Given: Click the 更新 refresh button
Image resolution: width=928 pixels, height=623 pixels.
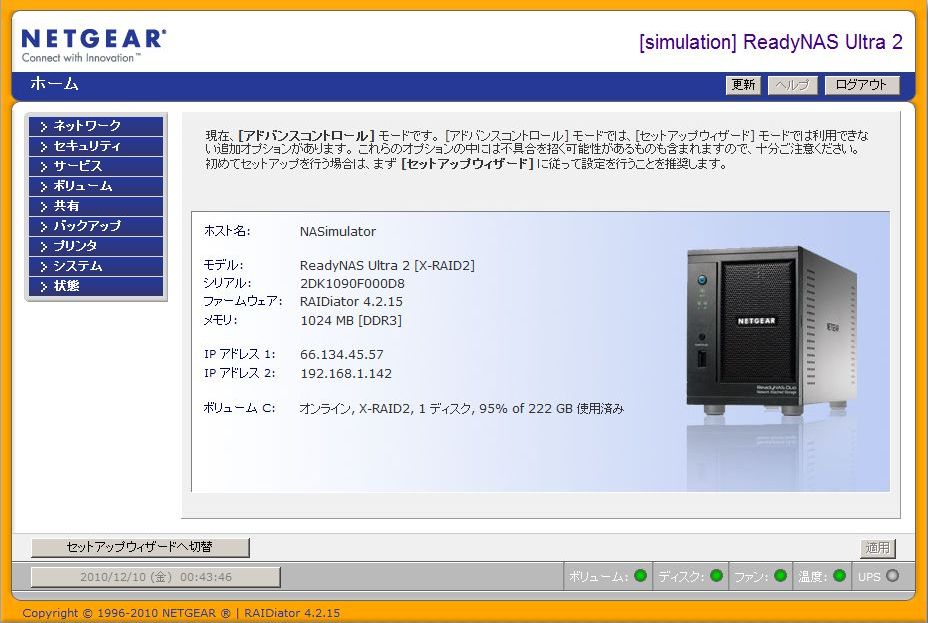Looking at the screenshot, I should pyautogui.click(x=743, y=85).
